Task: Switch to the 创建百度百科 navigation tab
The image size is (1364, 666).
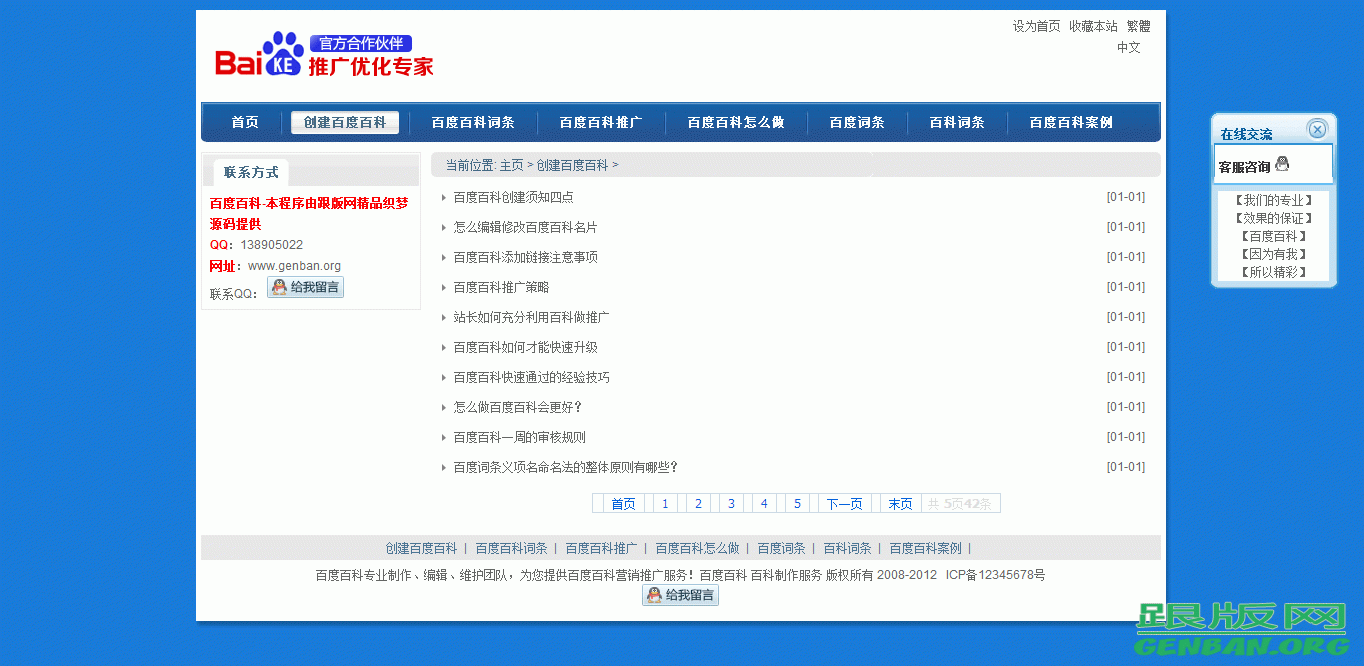Action: click(x=344, y=122)
